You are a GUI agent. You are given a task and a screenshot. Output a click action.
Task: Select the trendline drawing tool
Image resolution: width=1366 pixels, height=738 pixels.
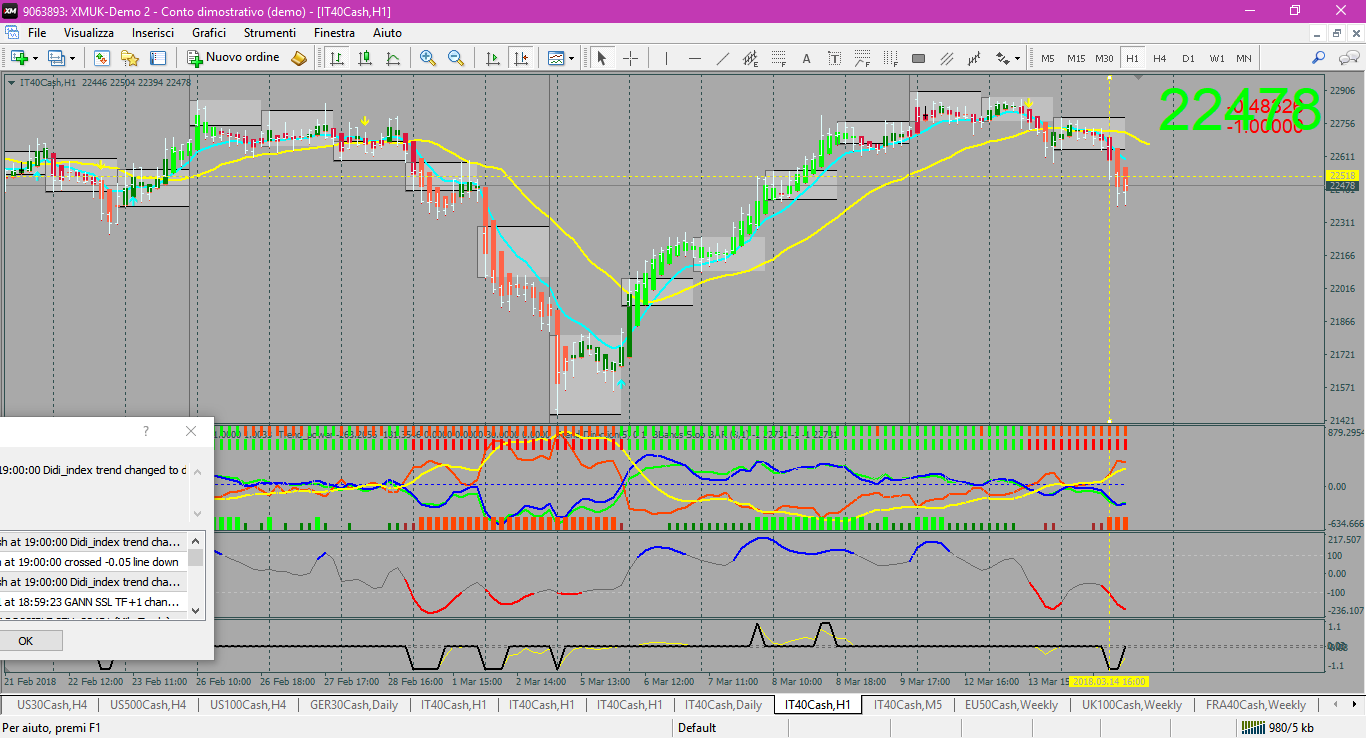(722, 58)
